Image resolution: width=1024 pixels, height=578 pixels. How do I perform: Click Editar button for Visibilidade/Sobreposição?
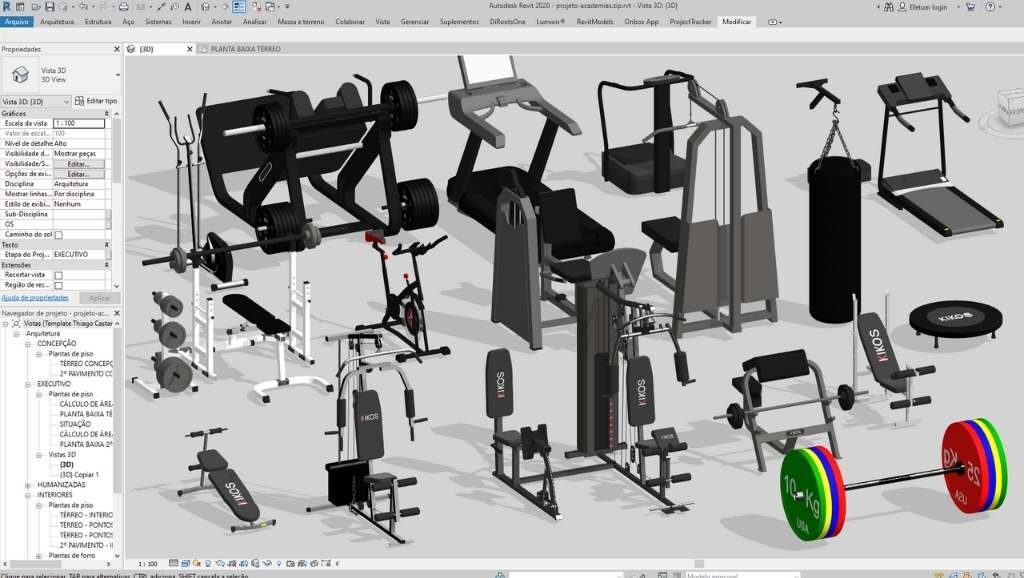78,164
